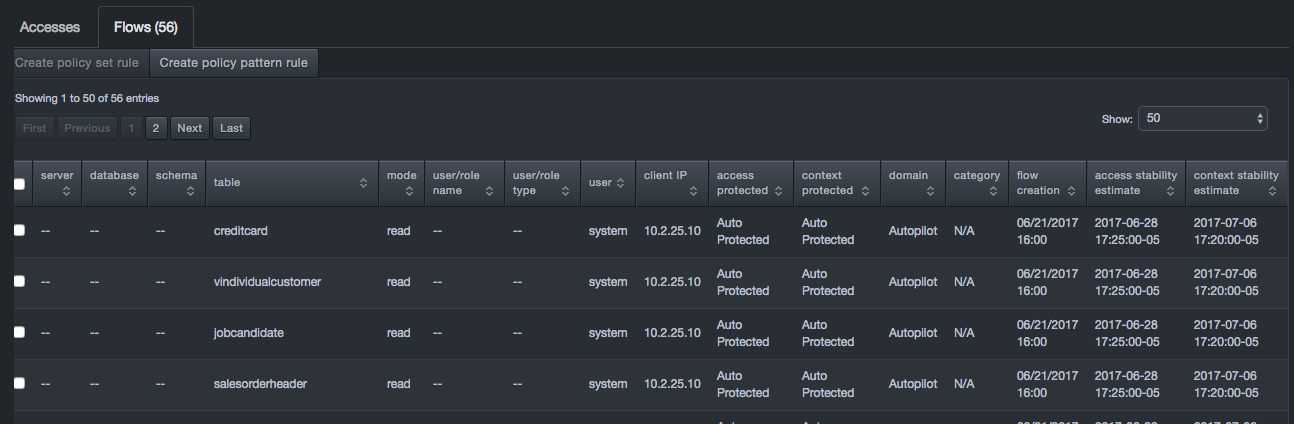Screen dimensions: 1294x424
Task: Select the jobcandidate row checkbox
Action: point(19,333)
